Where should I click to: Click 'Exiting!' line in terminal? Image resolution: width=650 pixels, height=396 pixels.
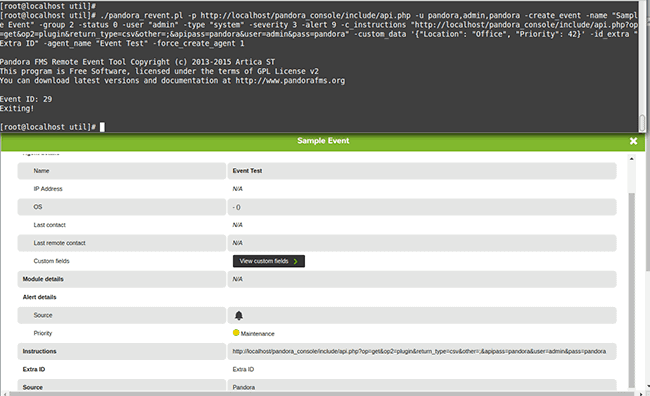tap(17, 108)
